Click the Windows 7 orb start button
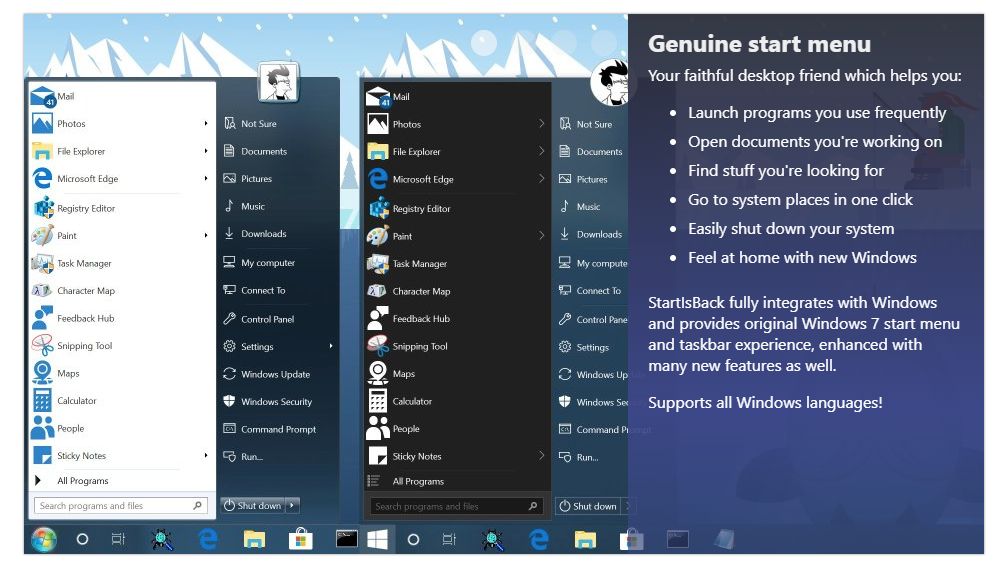The image size is (1002, 567). 43,540
